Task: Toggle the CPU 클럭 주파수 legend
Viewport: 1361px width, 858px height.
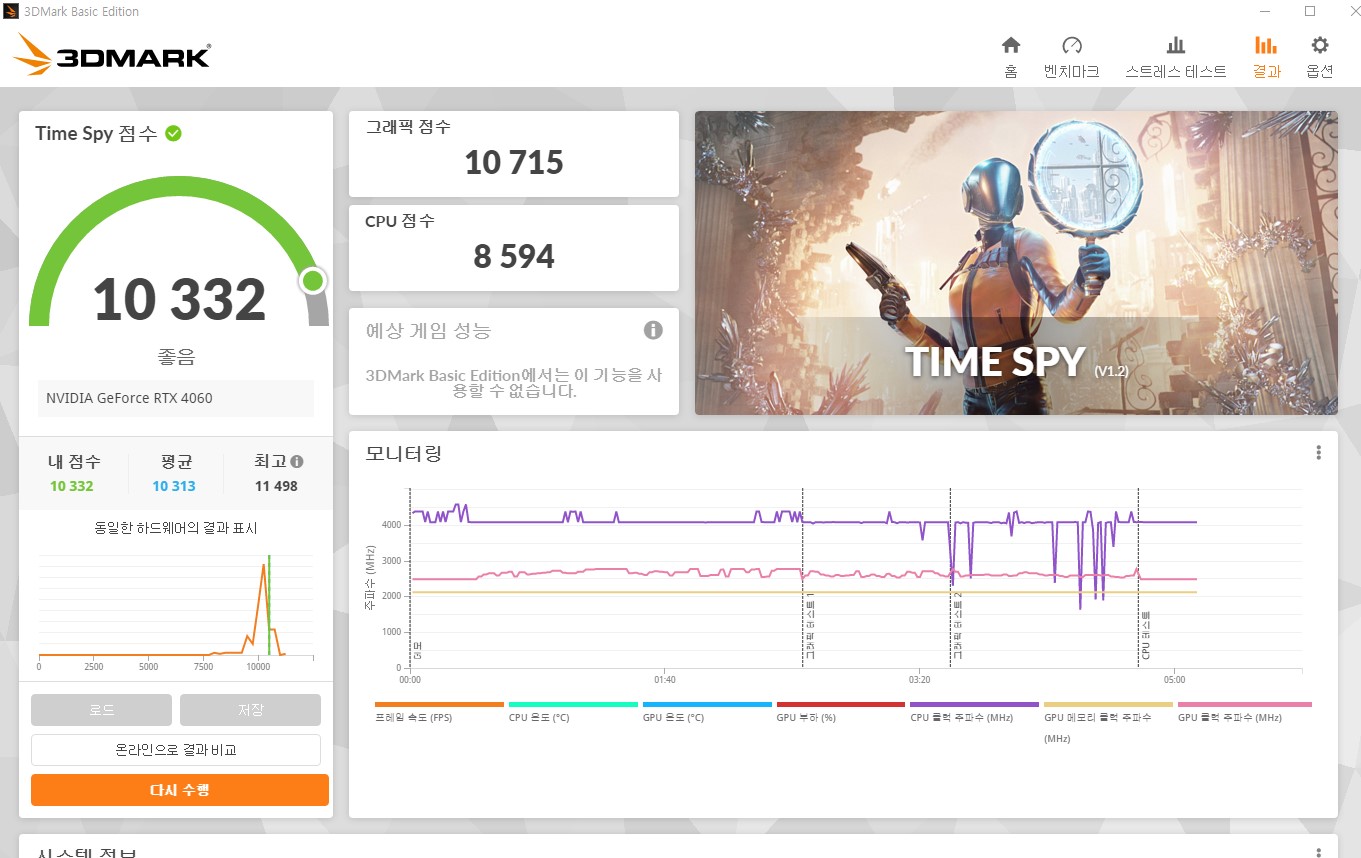Action: tap(975, 712)
